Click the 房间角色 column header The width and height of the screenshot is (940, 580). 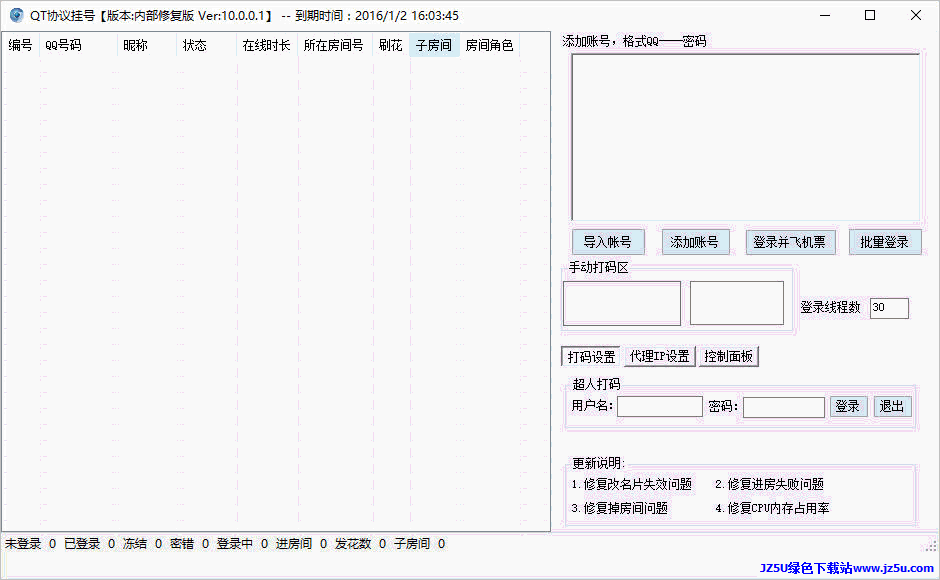[489, 45]
